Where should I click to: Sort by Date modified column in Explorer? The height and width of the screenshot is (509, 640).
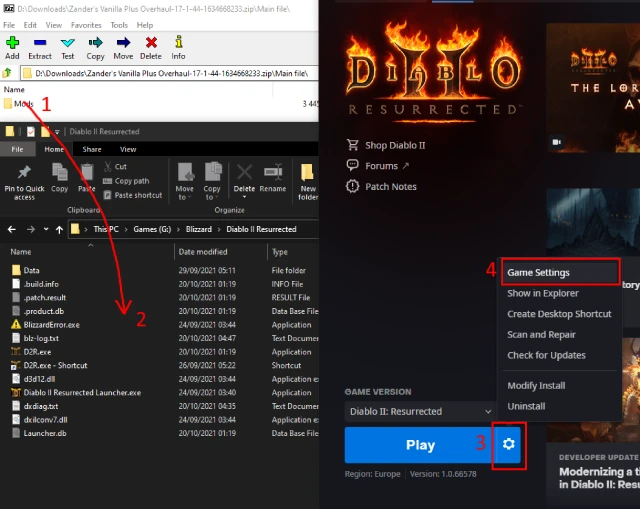pyautogui.click(x=203, y=252)
